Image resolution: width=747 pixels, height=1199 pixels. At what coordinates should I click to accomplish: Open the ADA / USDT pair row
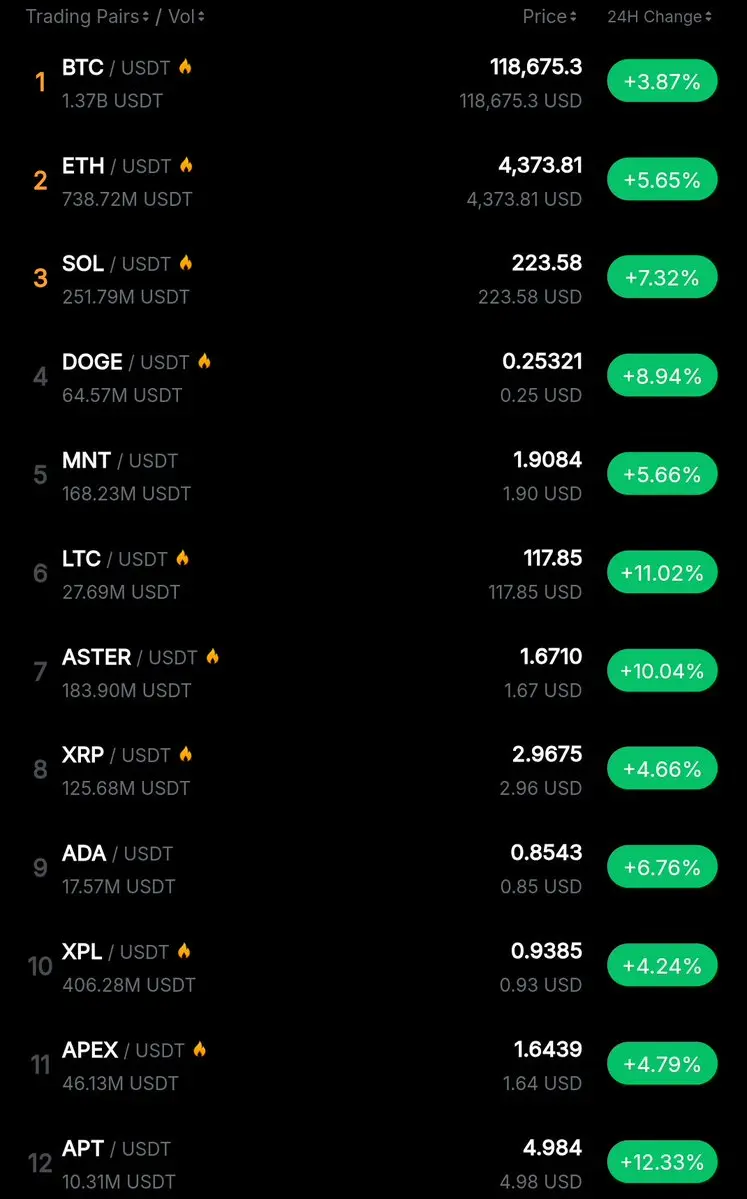coord(373,868)
